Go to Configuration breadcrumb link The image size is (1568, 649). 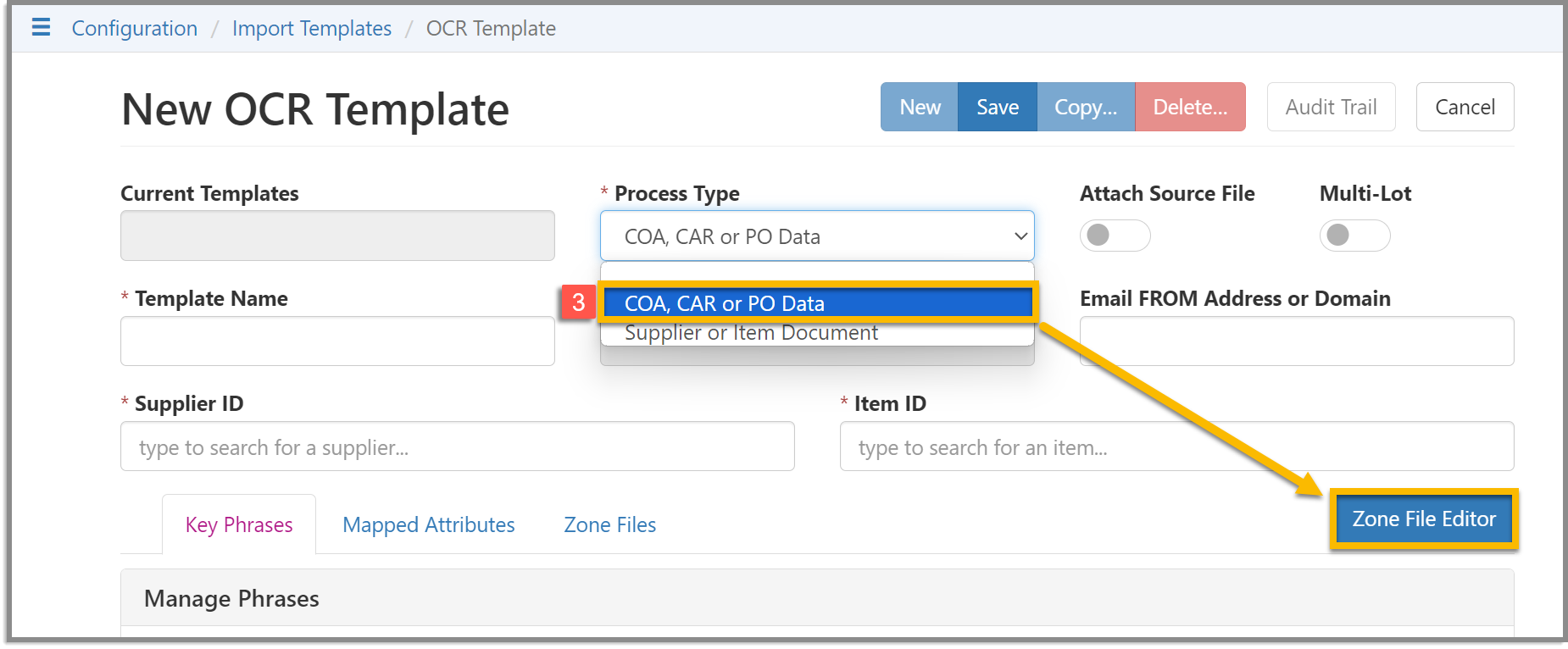click(x=135, y=29)
